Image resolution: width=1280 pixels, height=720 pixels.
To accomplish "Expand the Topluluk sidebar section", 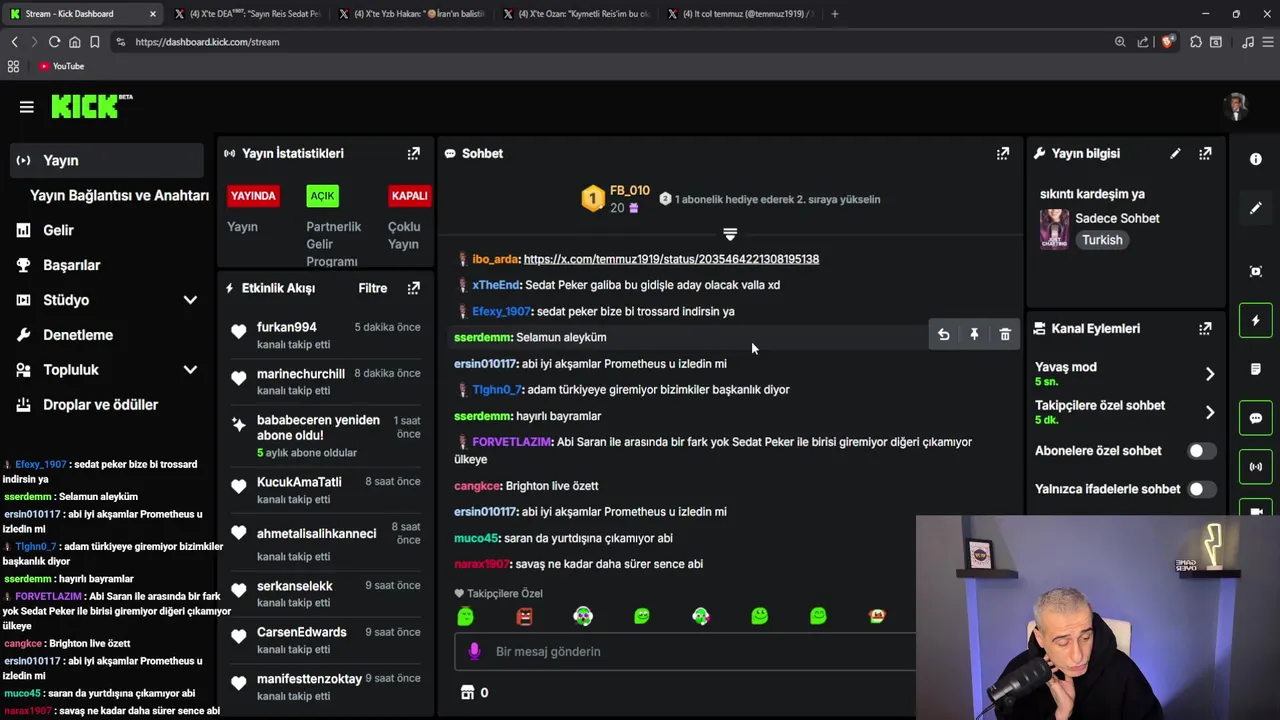I will [190, 370].
